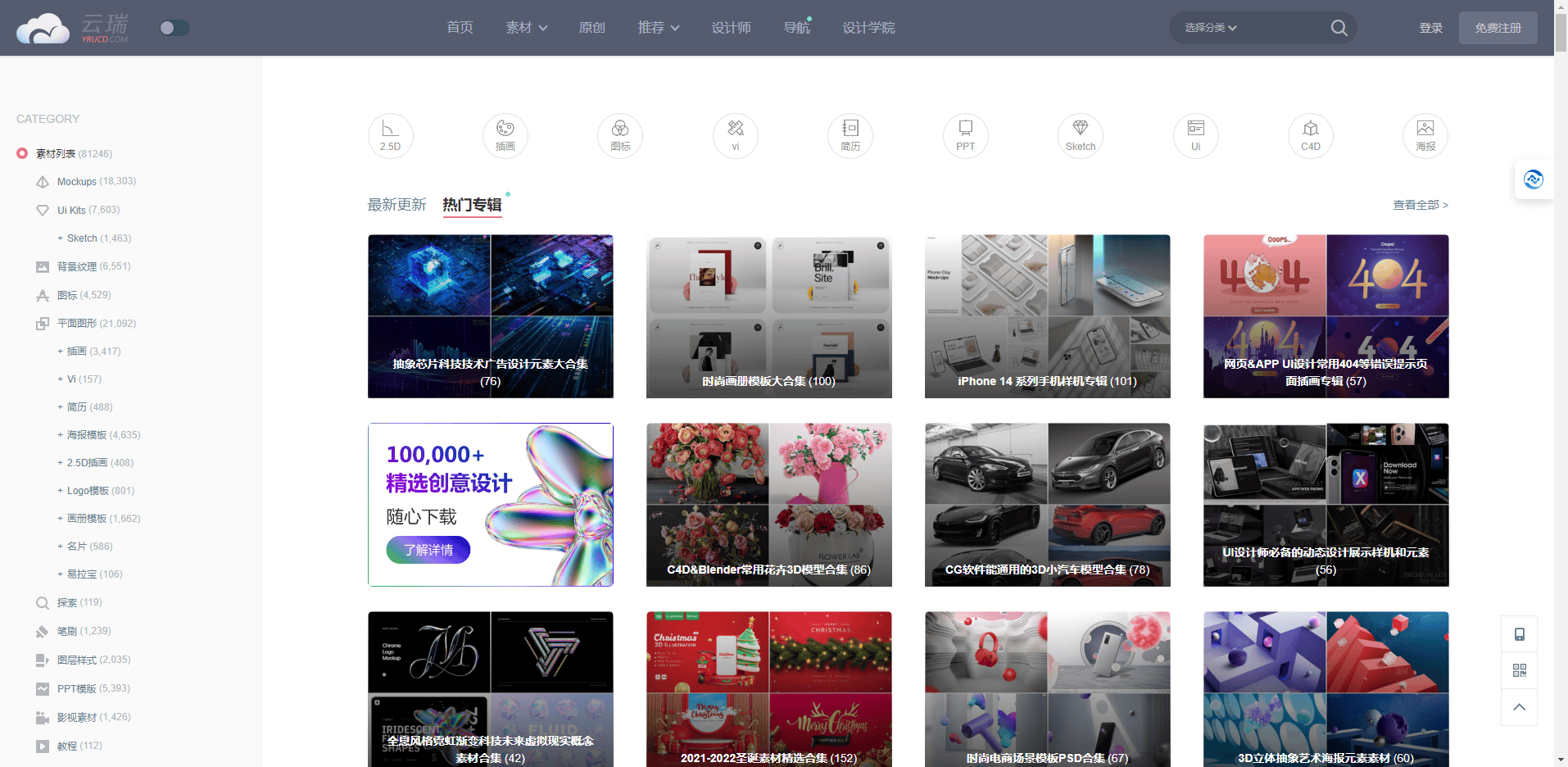
Task: Click the QR code icon
Action: (x=1519, y=670)
